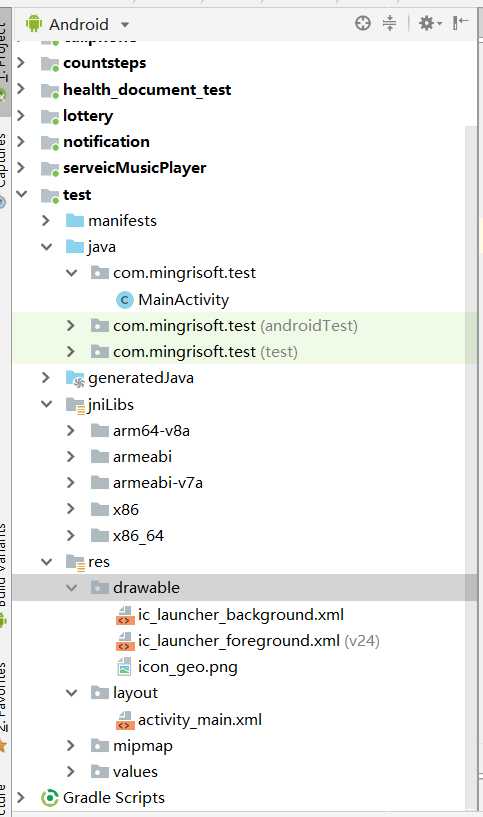Click the ic_launcher_background.xml file icon
Image resolution: width=483 pixels, height=817 pixels.
tap(125, 615)
